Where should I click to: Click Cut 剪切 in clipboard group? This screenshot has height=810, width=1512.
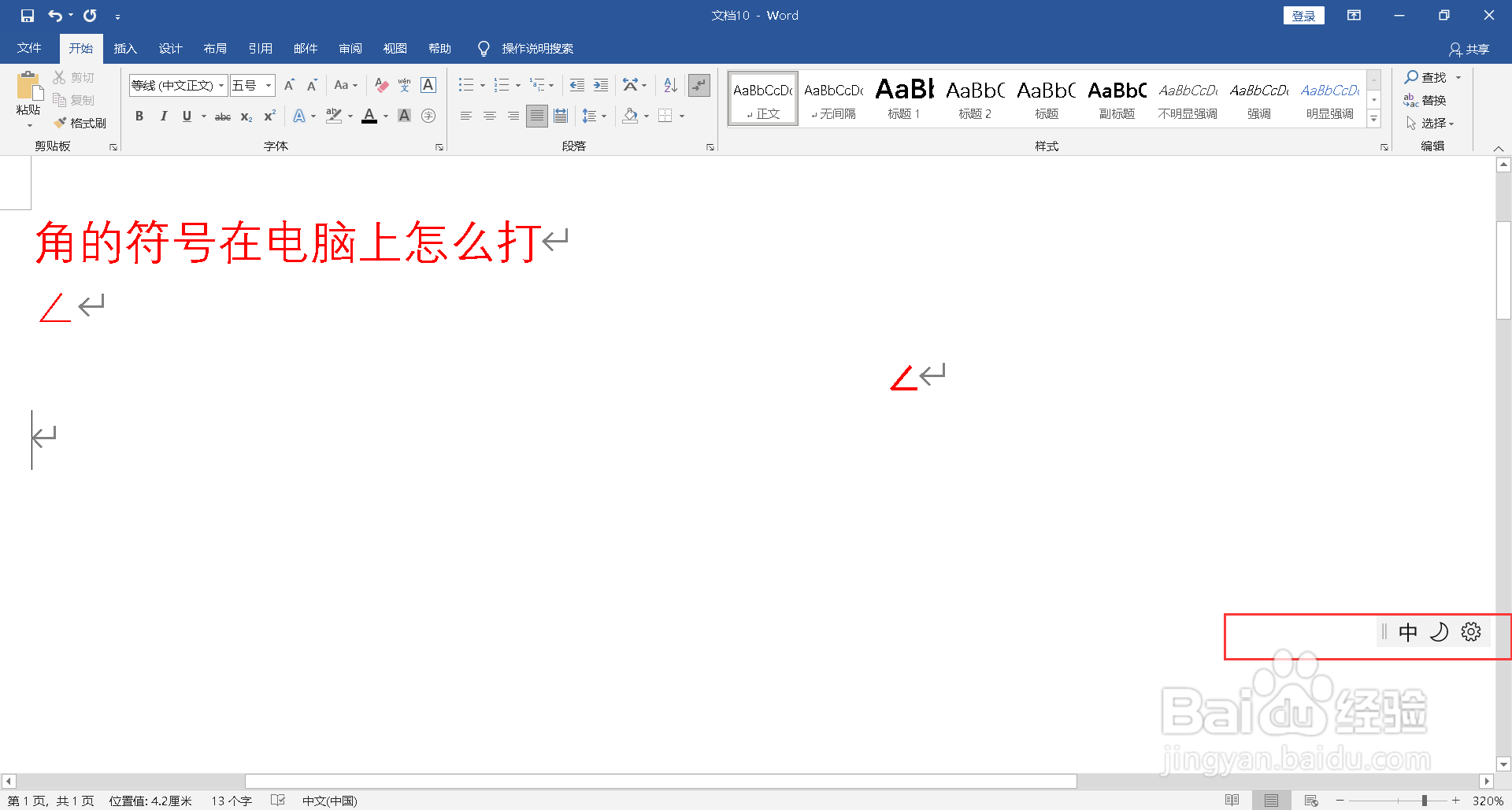pos(74,77)
